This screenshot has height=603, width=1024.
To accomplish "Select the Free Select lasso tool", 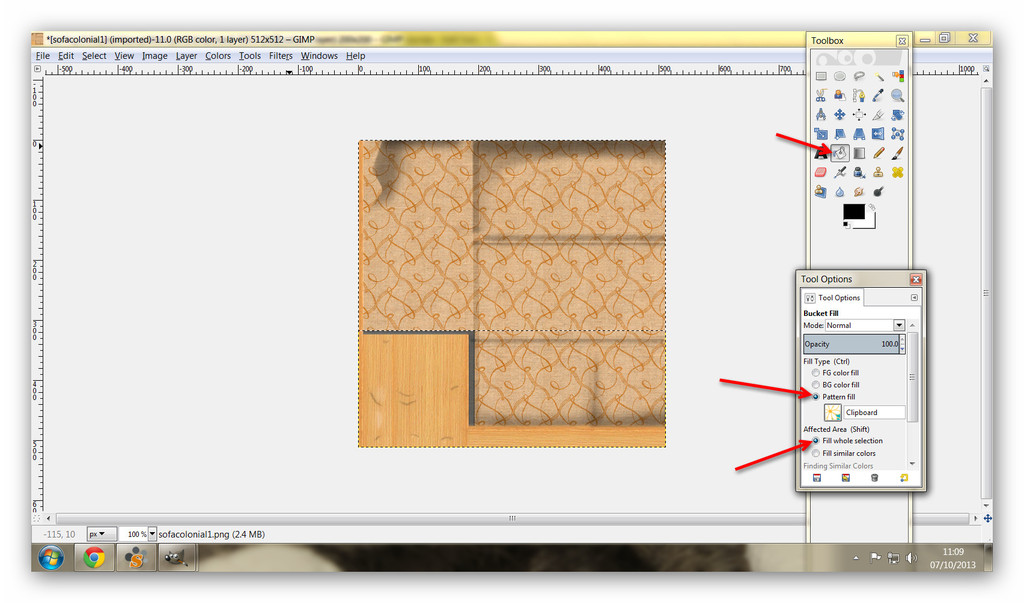I will click(859, 76).
